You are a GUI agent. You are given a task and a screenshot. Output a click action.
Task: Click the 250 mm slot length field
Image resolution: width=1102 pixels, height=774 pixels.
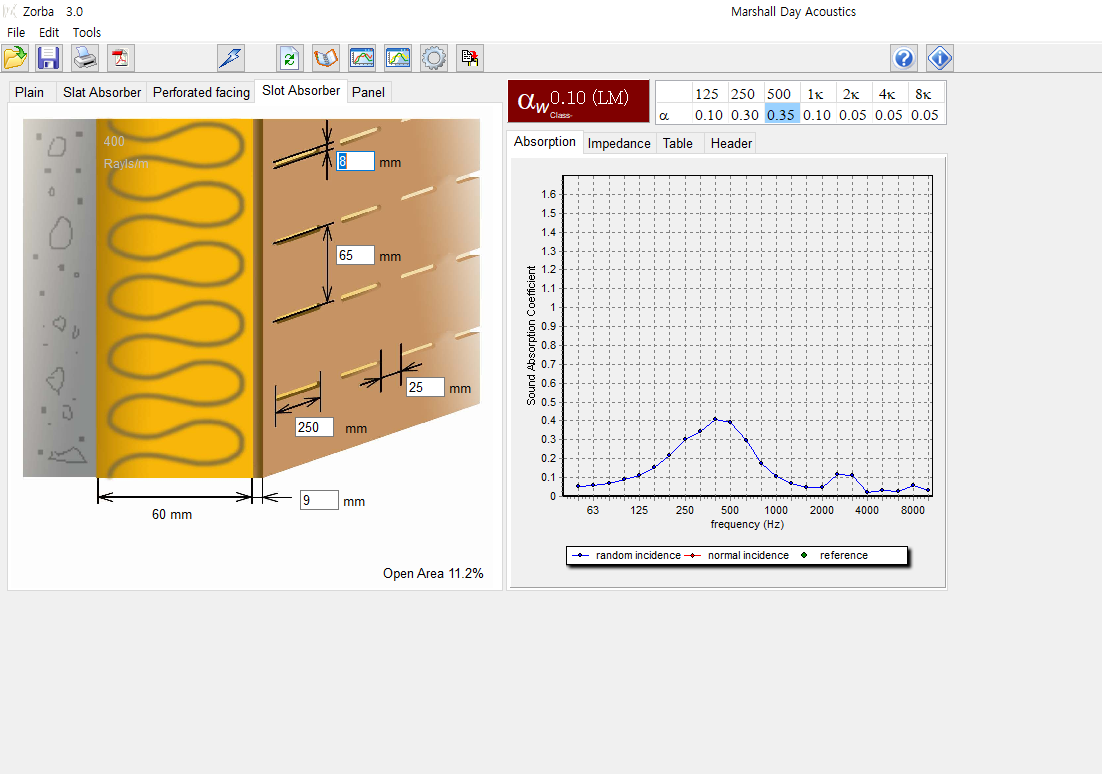[314, 427]
